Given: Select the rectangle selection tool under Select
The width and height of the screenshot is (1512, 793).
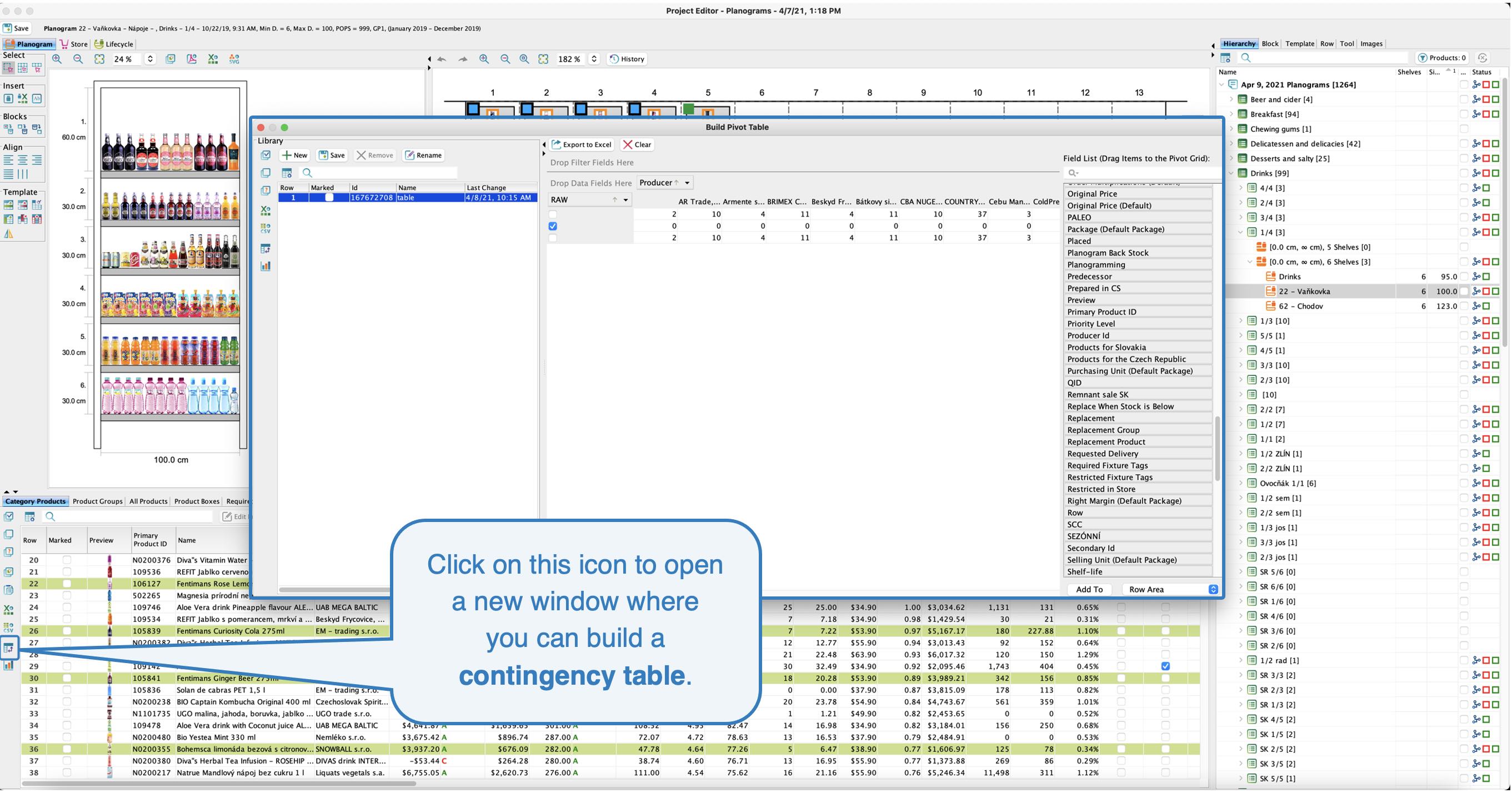Looking at the screenshot, I should (8, 68).
